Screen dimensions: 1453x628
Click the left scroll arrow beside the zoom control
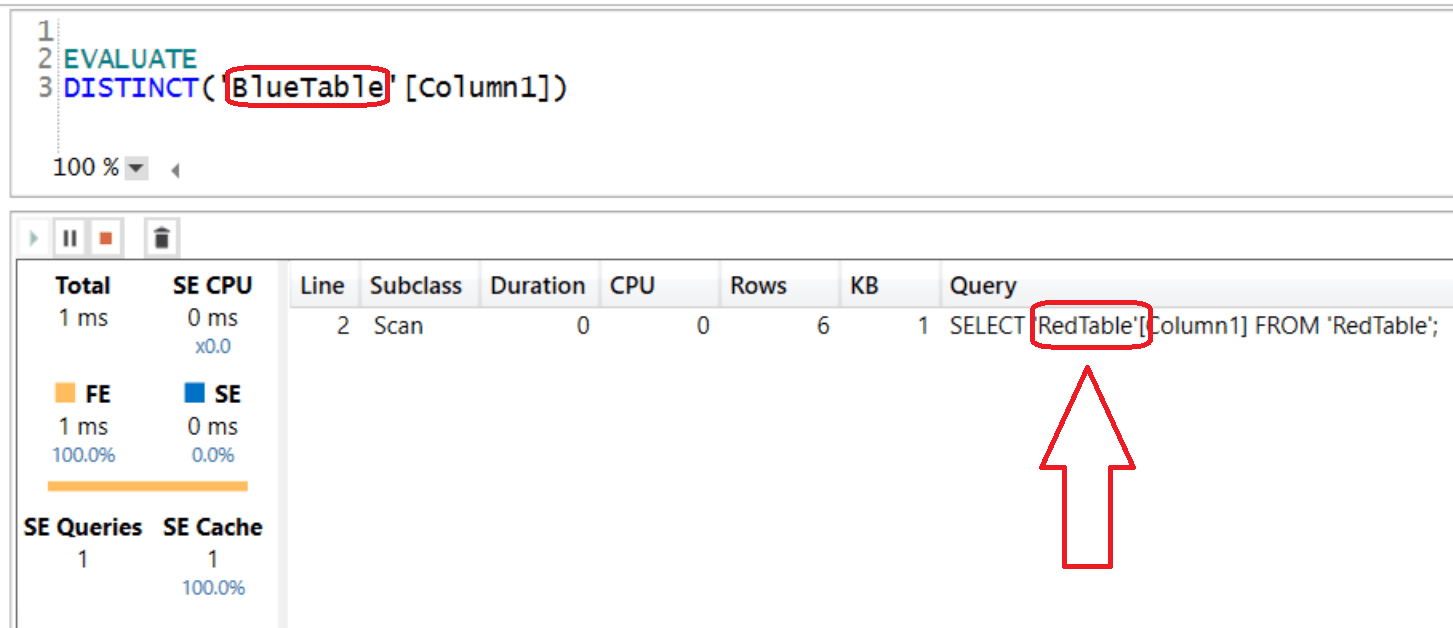pos(173,170)
